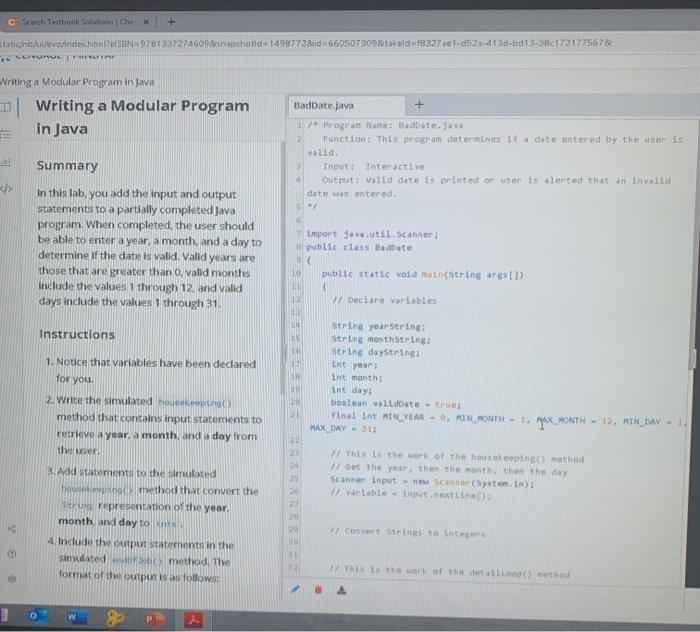Click empty editor line 27
This screenshot has width=700, height=632.
pyautogui.click(x=491, y=505)
